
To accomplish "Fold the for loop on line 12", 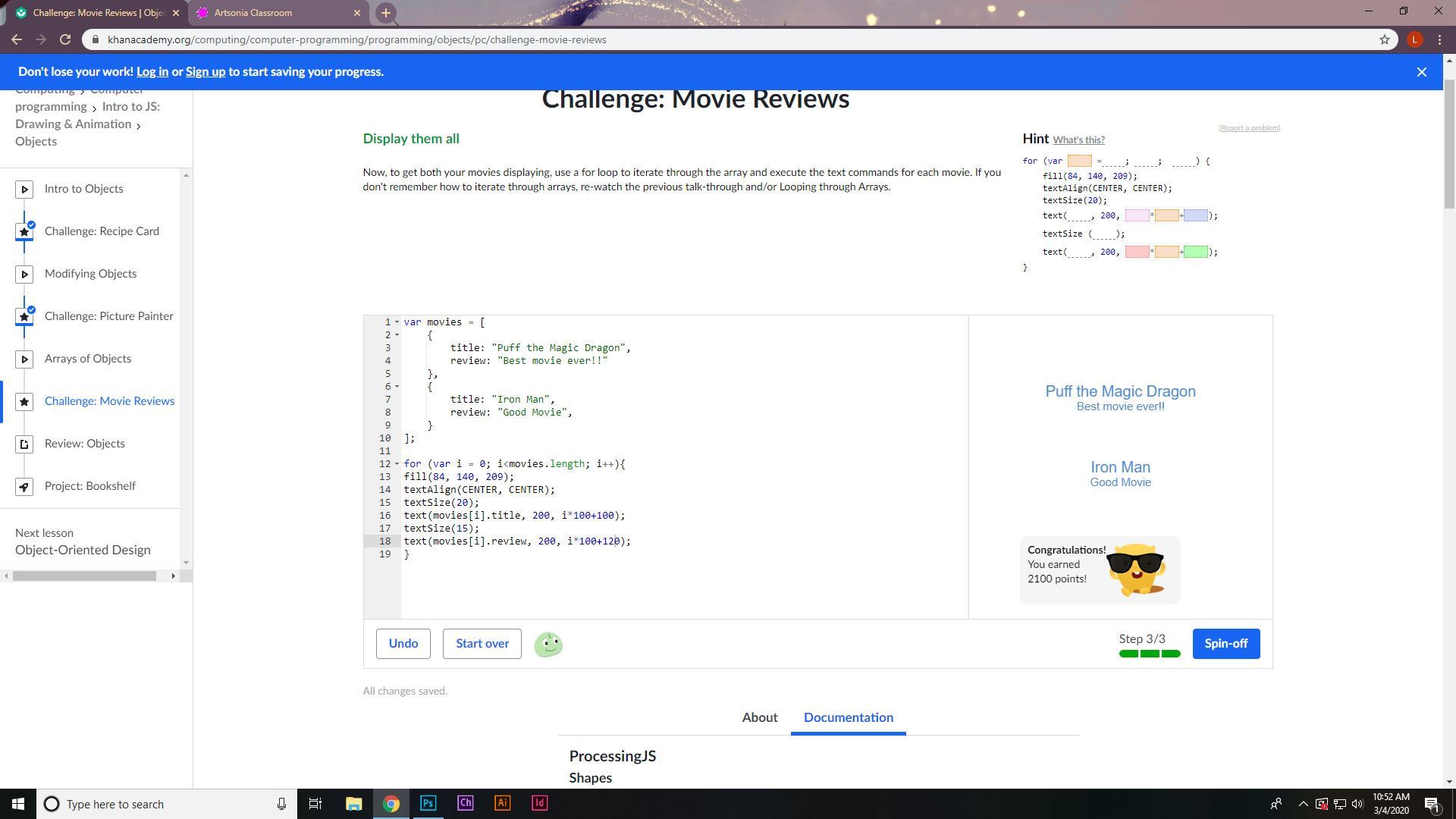I will [x=397, y=464].
